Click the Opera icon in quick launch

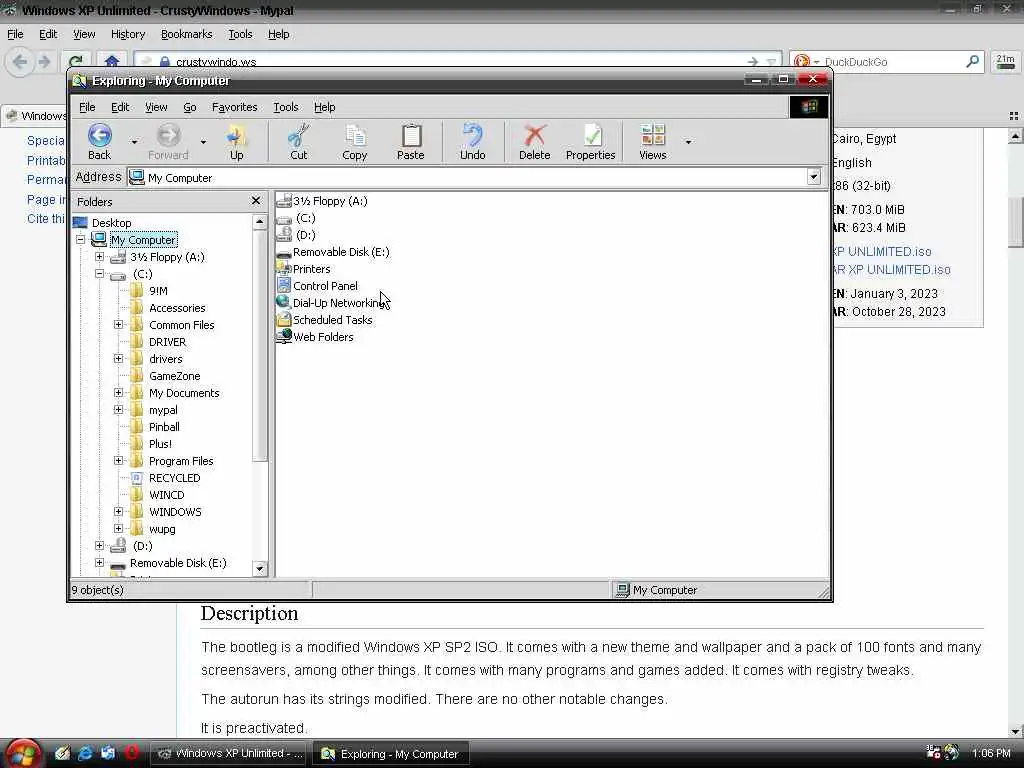131,753
